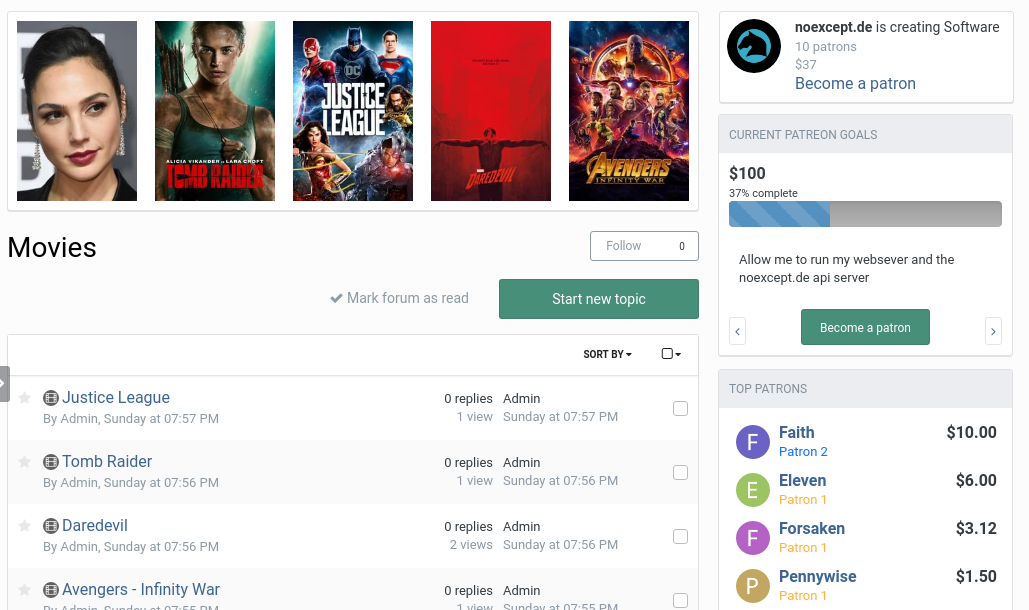Click the '10 patrons' count text
1029x610 pixels.
[825, 47]
